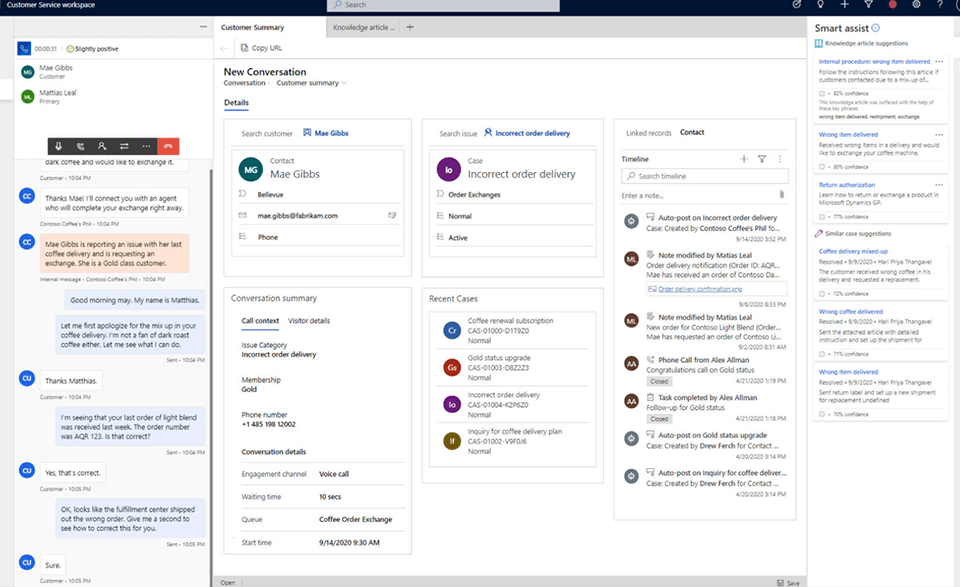Click the transfer call arrows icon
This screenshot has height=587, width=960.
[x=124, y=146]
